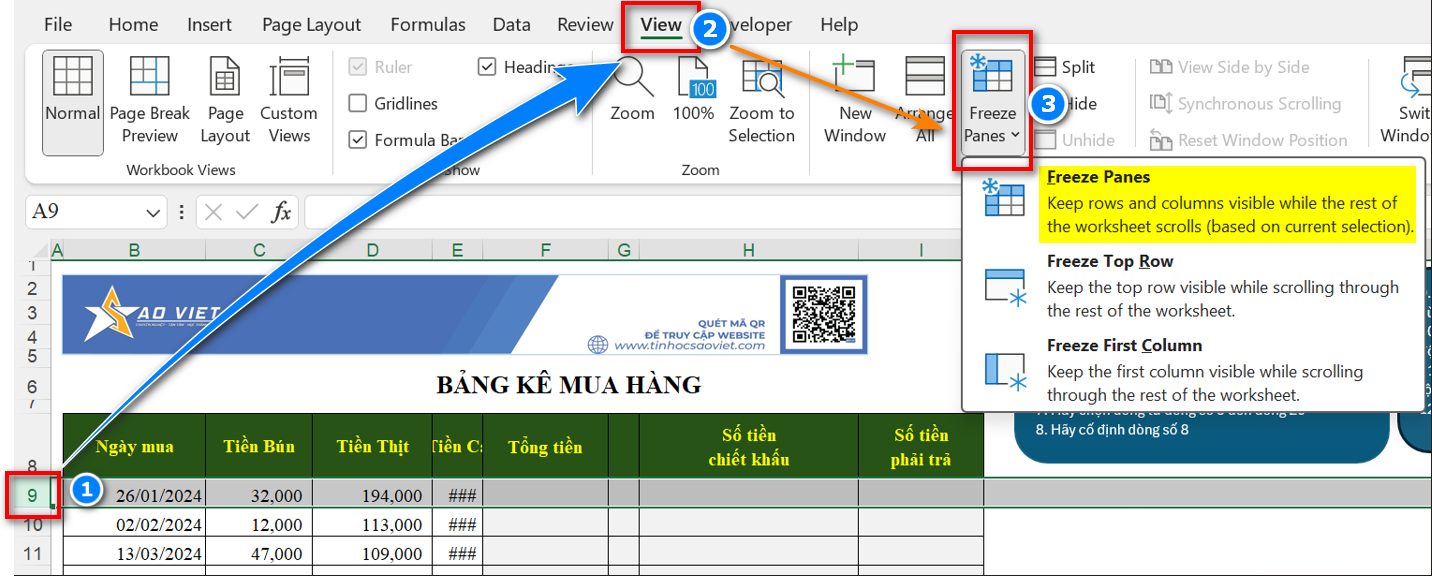Click Zoom to Selection icon
This screenshot has width=1432, height=576.
[762, 78]
